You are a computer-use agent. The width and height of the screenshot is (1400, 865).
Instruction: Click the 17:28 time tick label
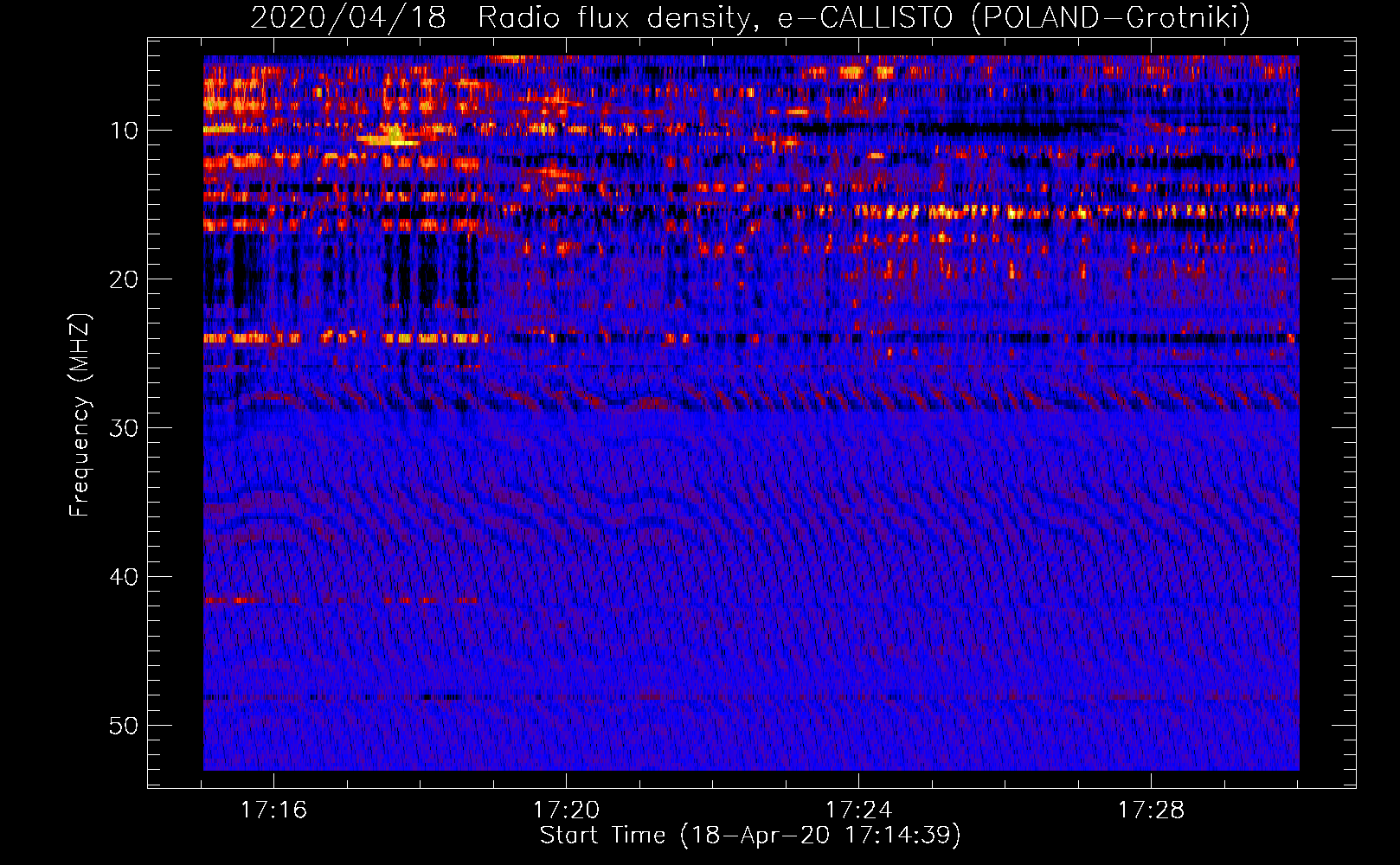point(1151,810)
